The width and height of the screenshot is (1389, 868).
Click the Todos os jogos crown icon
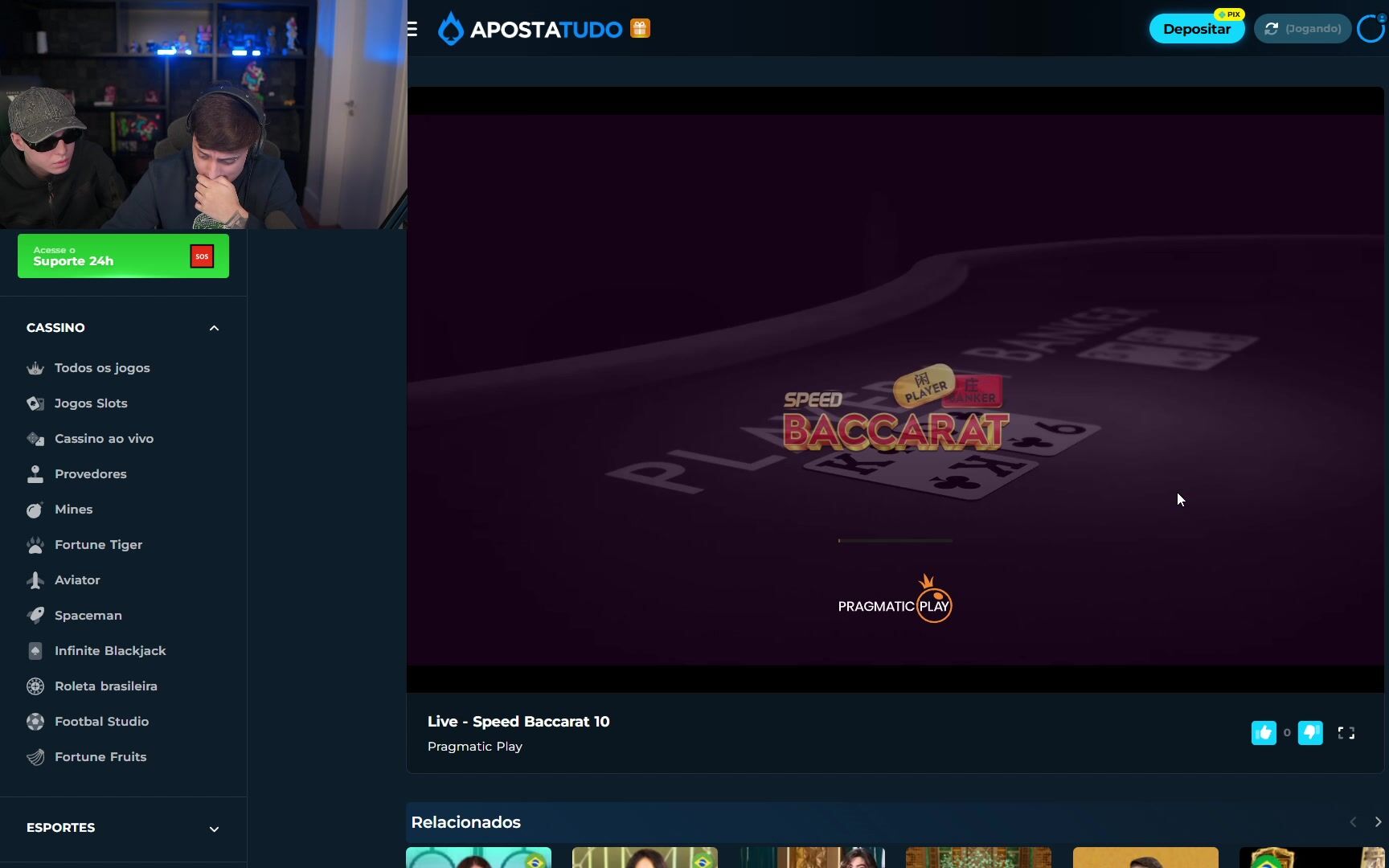click(35, 368)
